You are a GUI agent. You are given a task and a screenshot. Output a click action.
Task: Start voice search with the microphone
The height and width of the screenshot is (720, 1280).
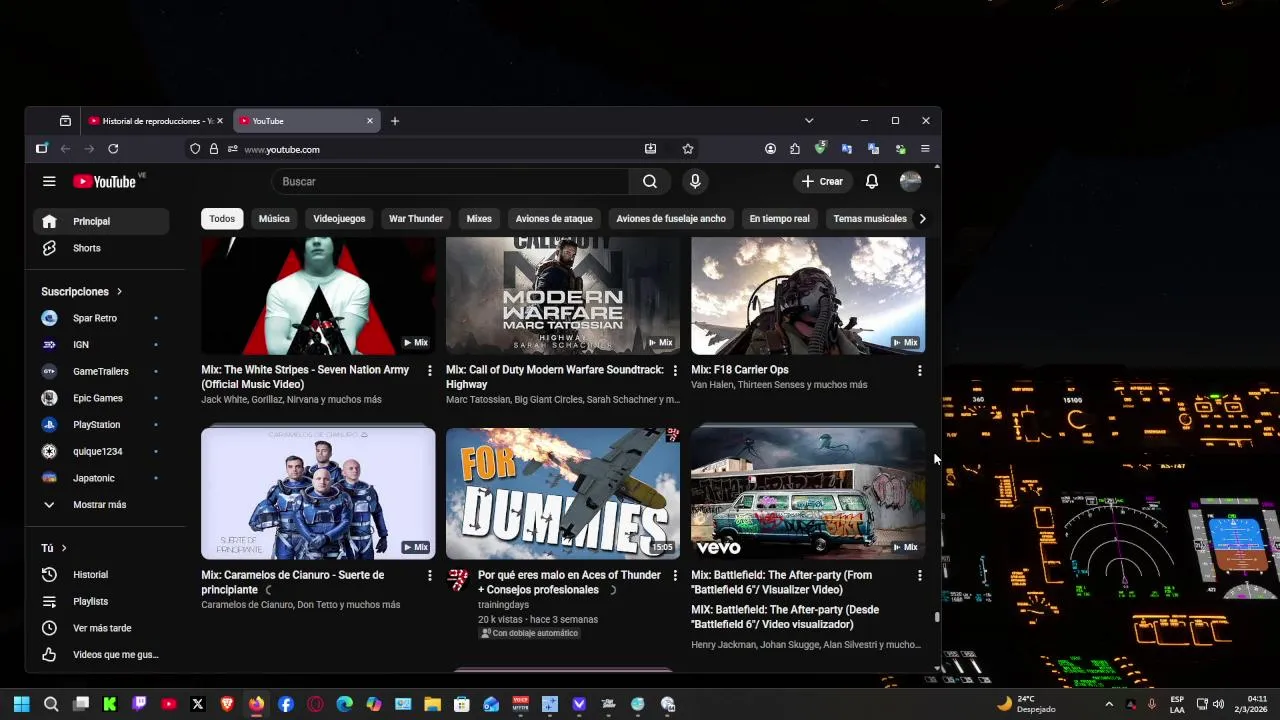click(x=695, y=181)
